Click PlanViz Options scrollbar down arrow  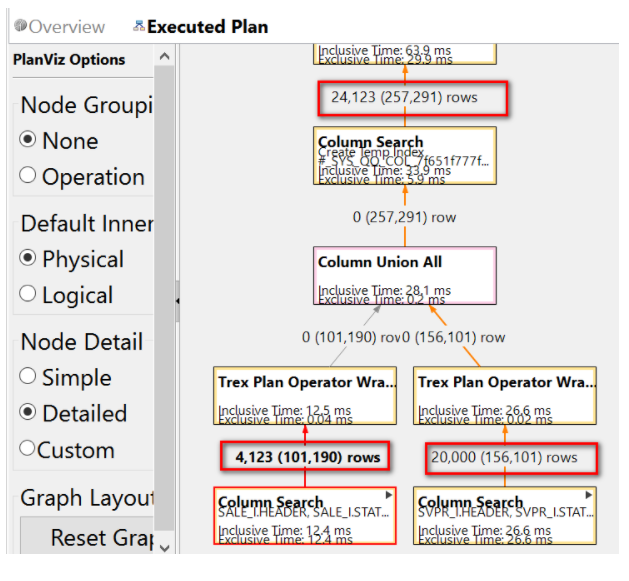(x=164, y=547)
